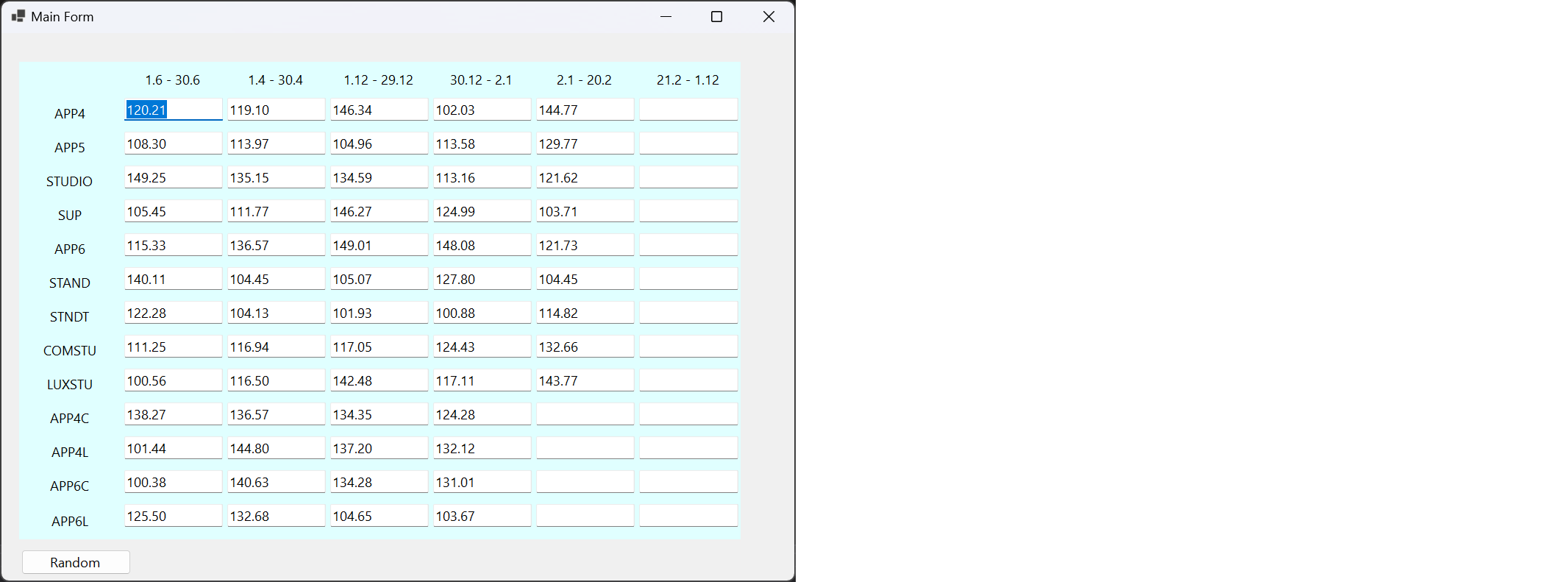Focus the LUXSTU field with 143.77

click(x=585, y=380)
